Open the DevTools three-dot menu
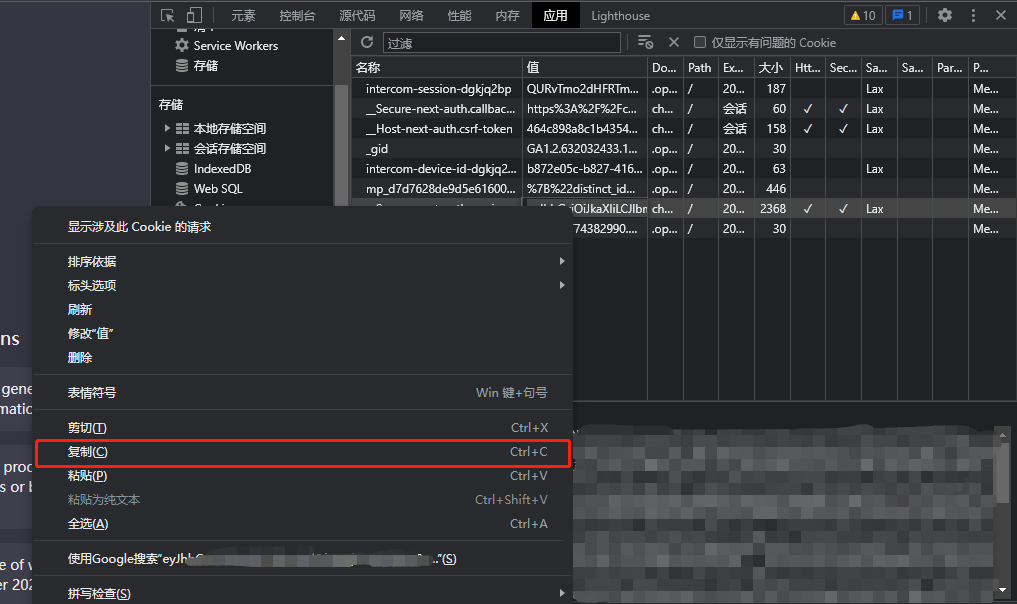Screen dimensions: 1017x604 (x=974, y=15)
